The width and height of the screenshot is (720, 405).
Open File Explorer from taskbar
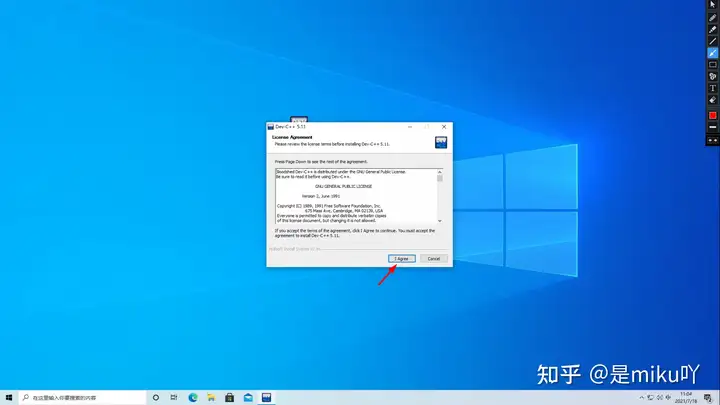211,397
